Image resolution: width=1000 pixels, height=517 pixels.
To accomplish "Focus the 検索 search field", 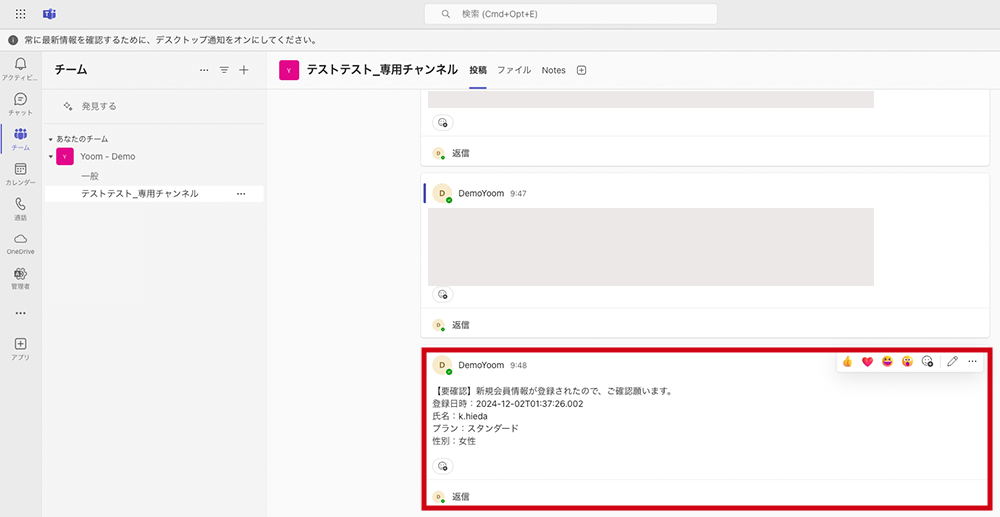I will [x=570, y=14].
